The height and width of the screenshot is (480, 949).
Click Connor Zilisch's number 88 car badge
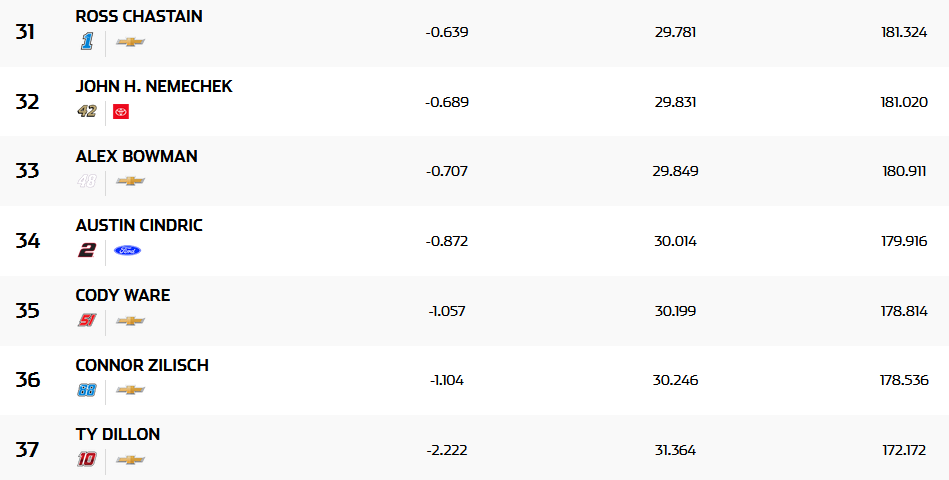[87, 390]
